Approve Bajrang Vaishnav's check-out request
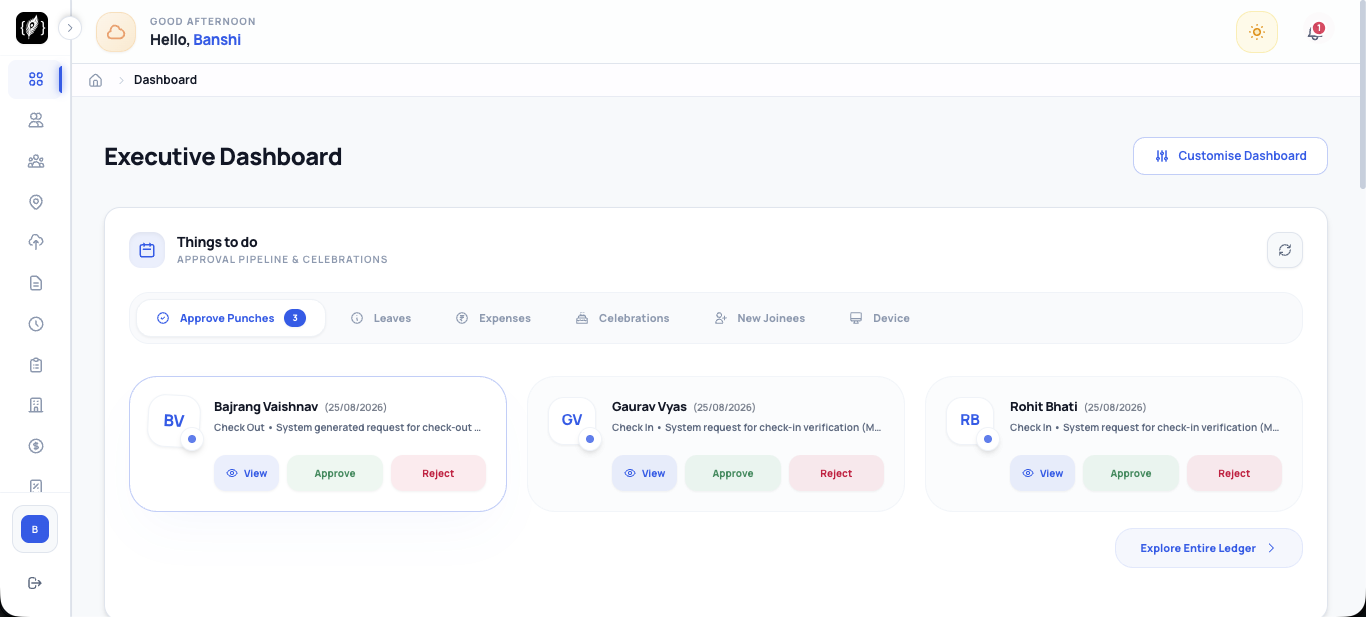 tap(335, 474)
